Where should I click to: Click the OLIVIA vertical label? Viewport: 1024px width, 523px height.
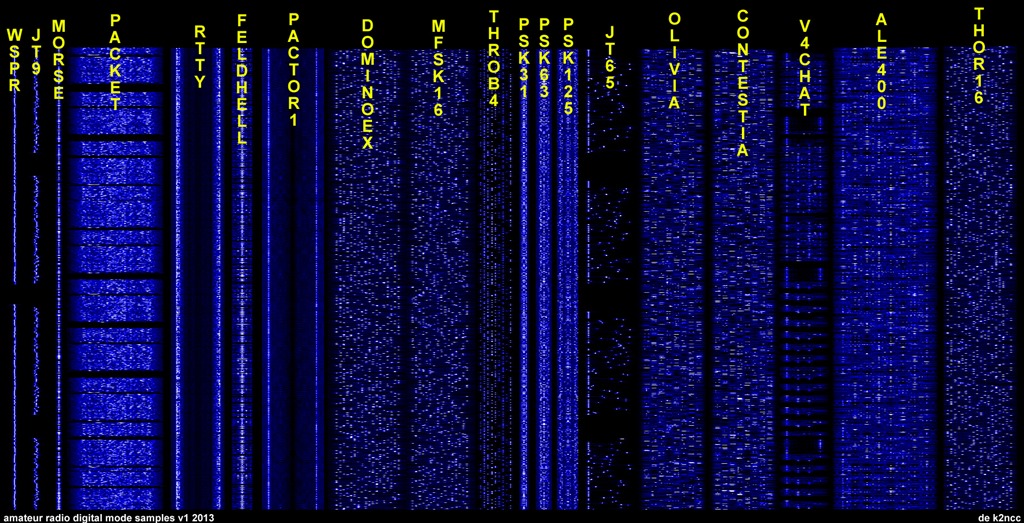674,62
